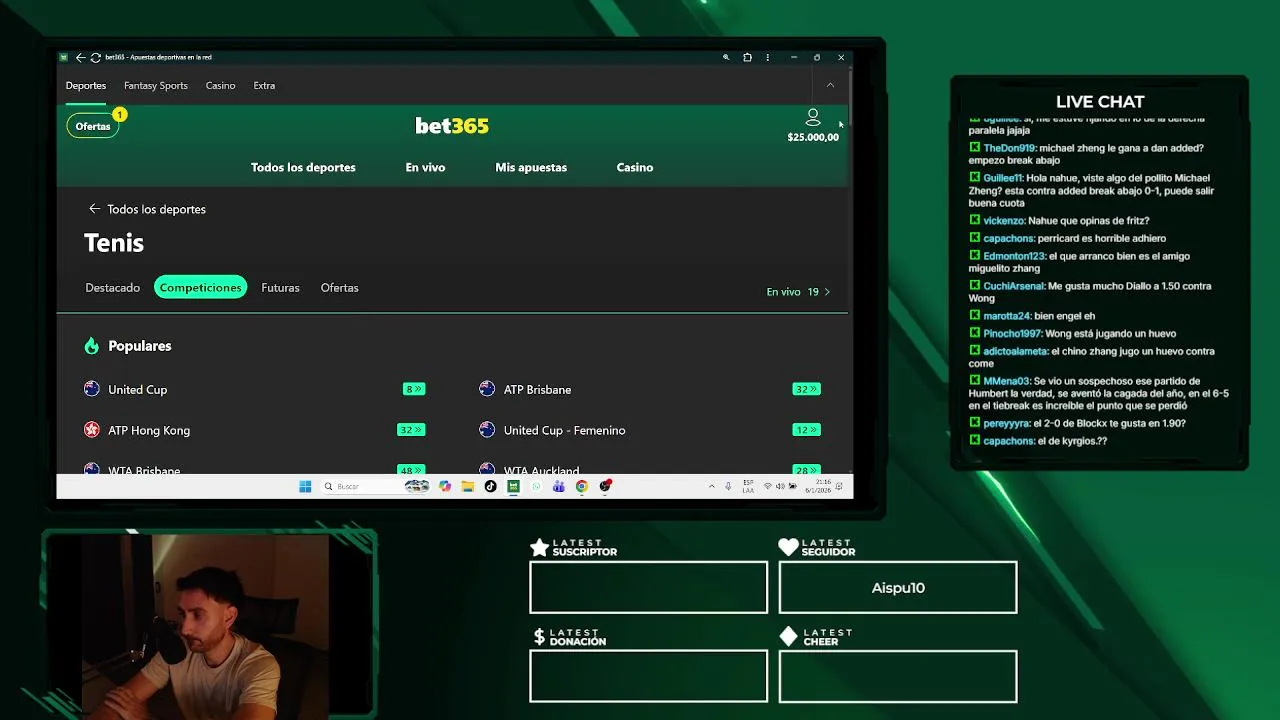Open the extensions puzzle icon
Screen dimensions: 1280x720
pos(747,57)
